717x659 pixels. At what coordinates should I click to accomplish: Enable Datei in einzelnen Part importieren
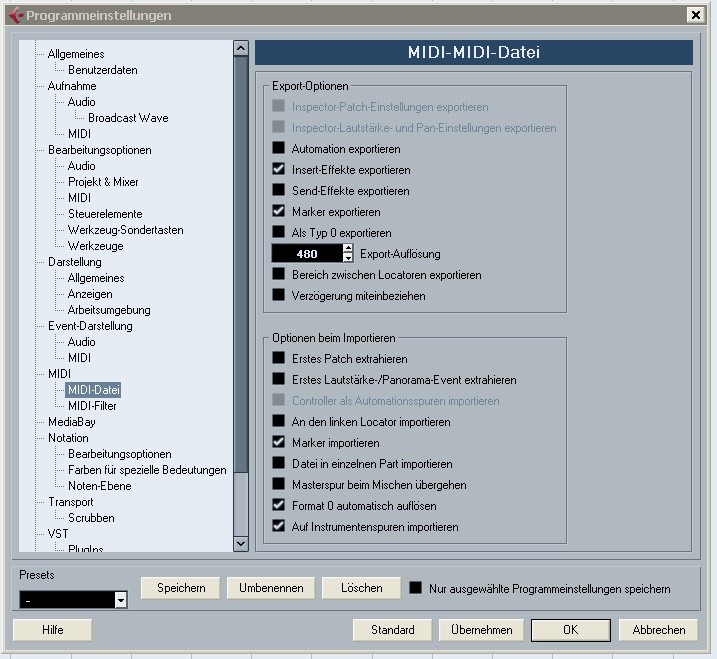(x=278, y=464)
